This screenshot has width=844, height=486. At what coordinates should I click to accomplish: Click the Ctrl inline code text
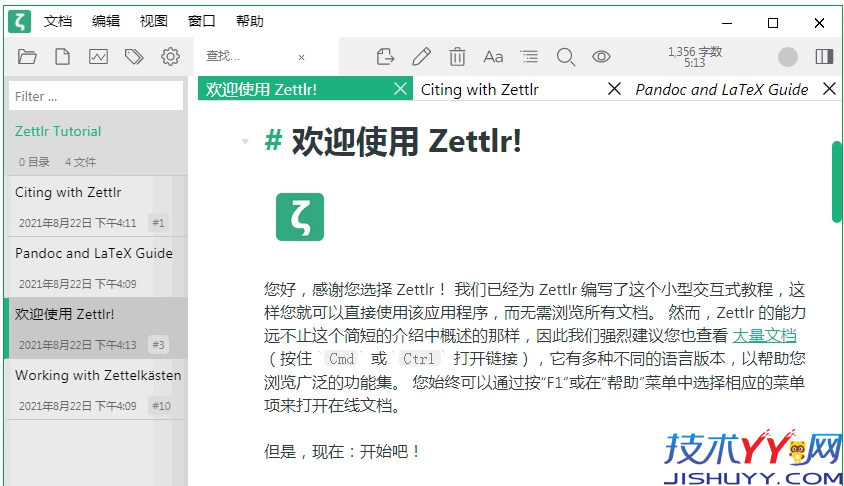[419, 358]
